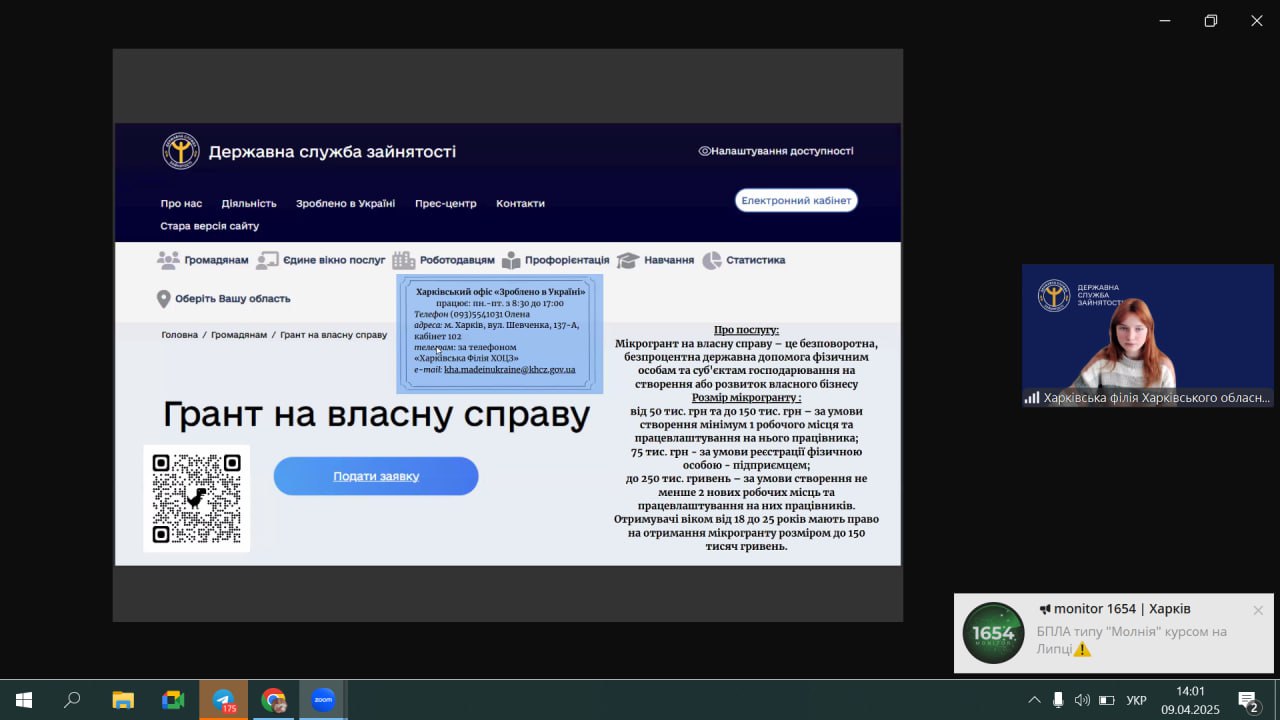Viewport: 1280px width, 720px height.
Task: Switch the УКР keyboard language
Action: [x=1137, y=700]
